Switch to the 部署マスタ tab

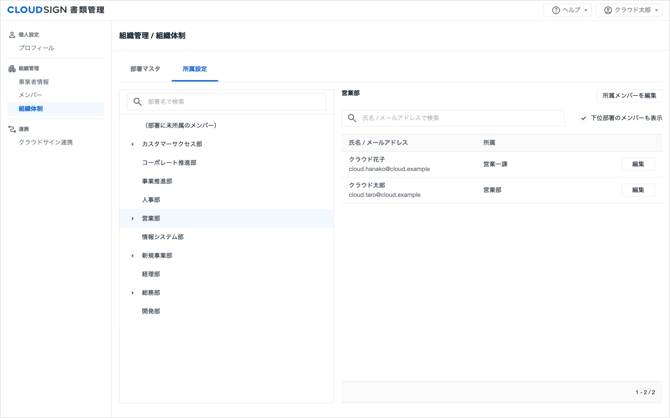(145, 69)
